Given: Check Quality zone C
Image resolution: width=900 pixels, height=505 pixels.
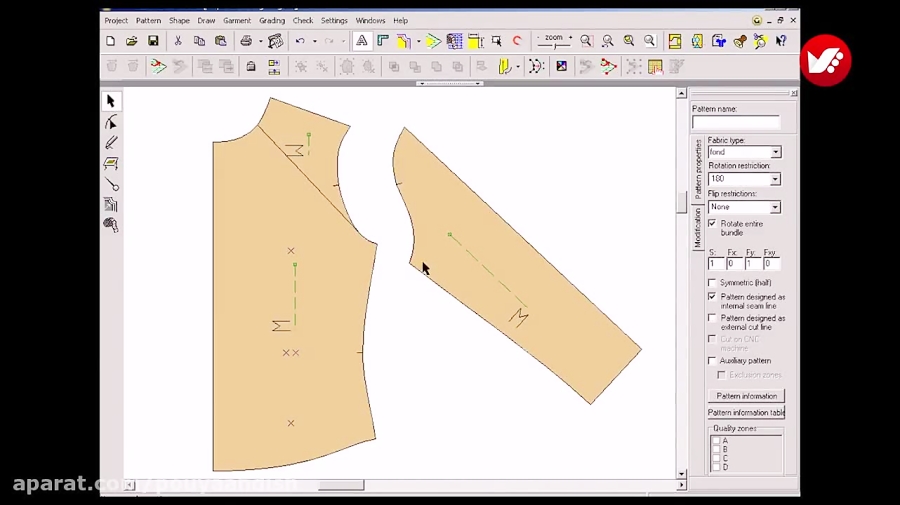Looking at the screenshot, I should click(x=716, y=458).
